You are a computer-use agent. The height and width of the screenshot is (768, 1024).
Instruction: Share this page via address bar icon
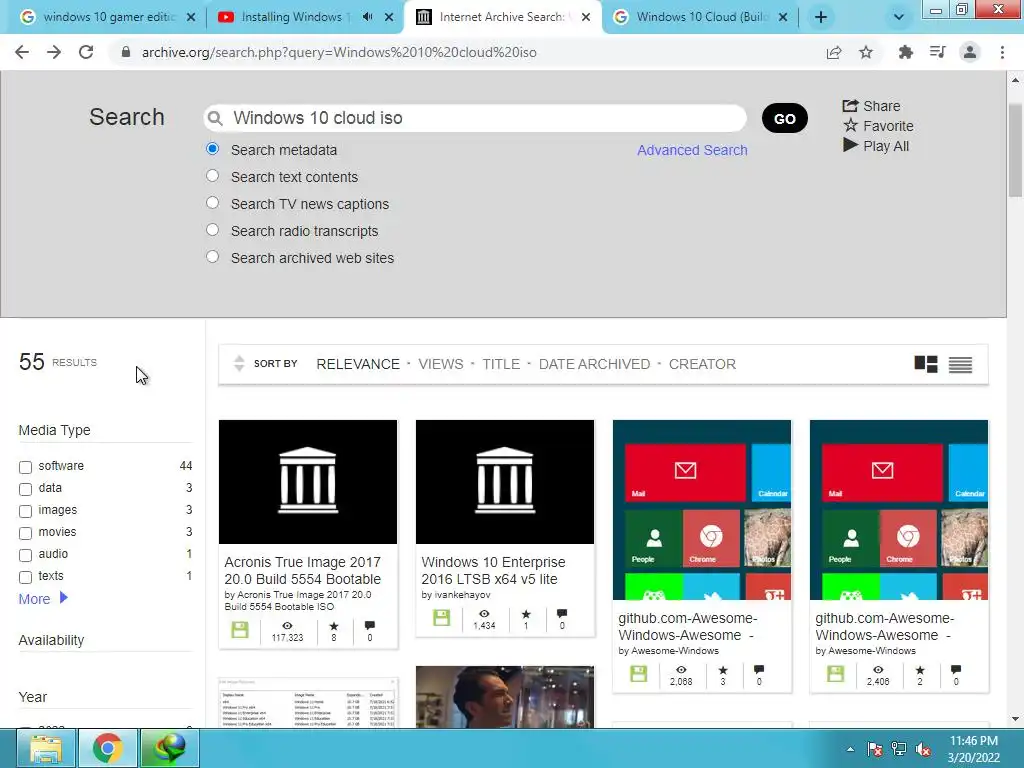tap(834, 52)
